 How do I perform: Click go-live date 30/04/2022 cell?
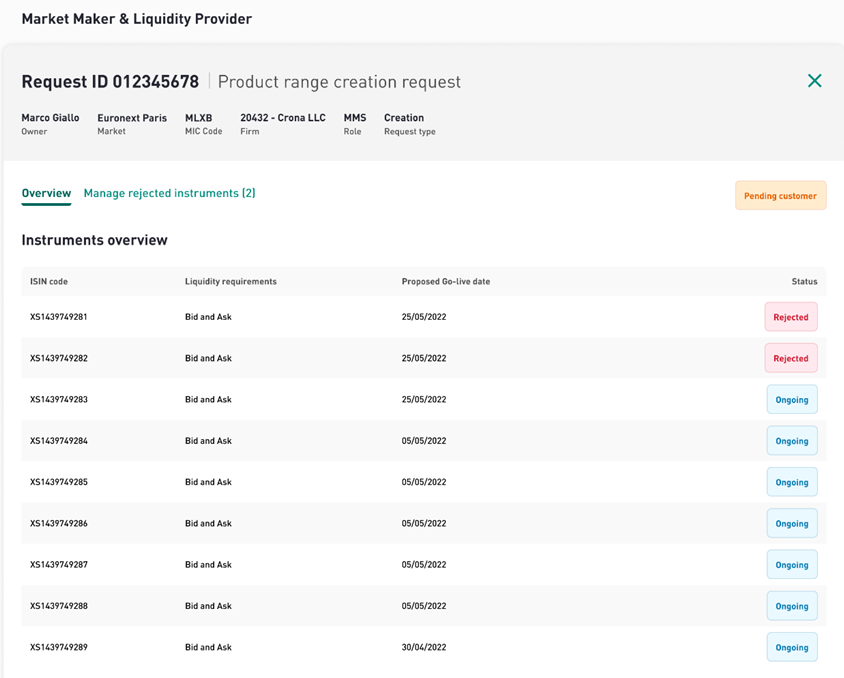click(424, 648)
